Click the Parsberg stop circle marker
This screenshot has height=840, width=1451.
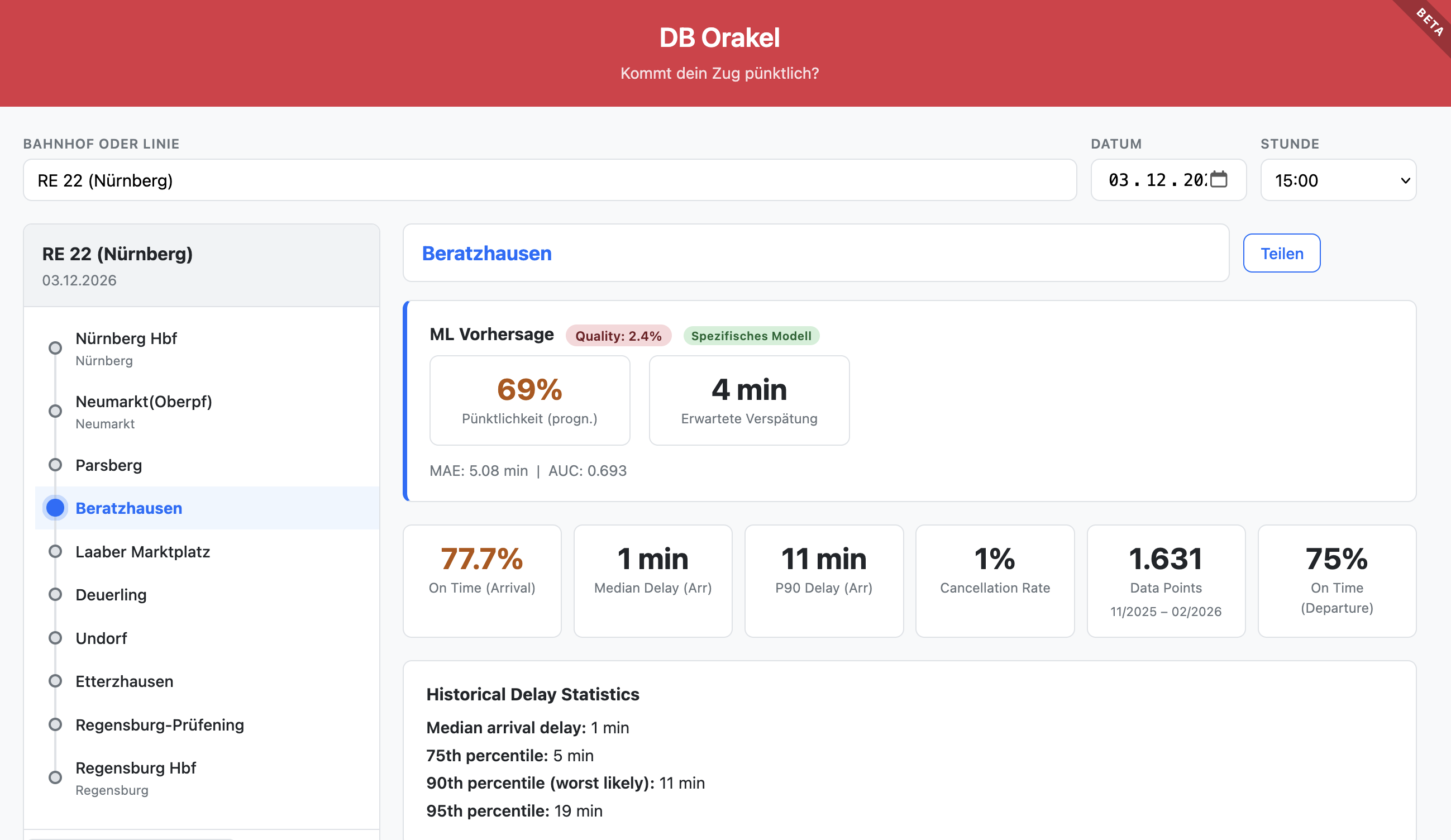55,465
